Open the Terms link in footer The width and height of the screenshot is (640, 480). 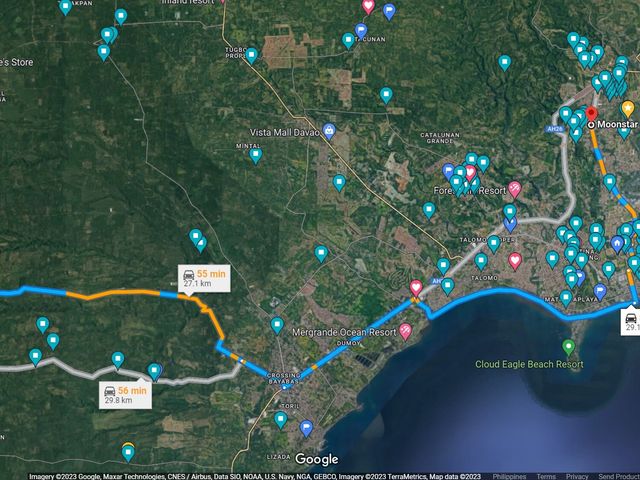(x=546, y=476)
